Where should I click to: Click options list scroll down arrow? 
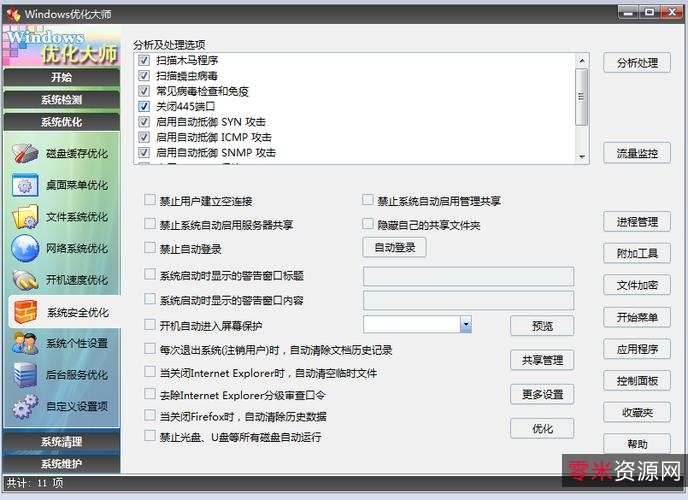pos(582,157)
